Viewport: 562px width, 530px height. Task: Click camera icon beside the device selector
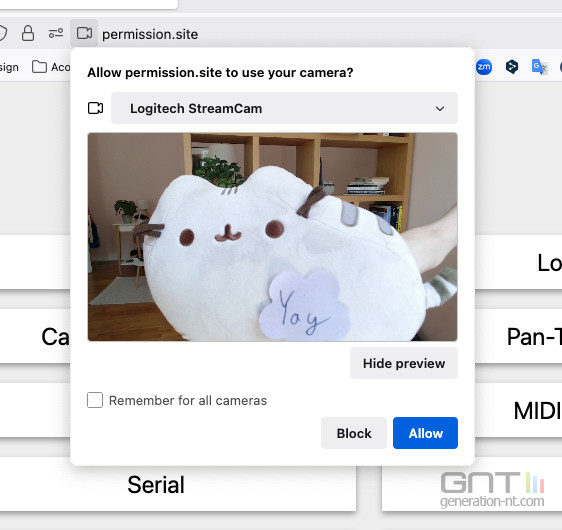95,108
